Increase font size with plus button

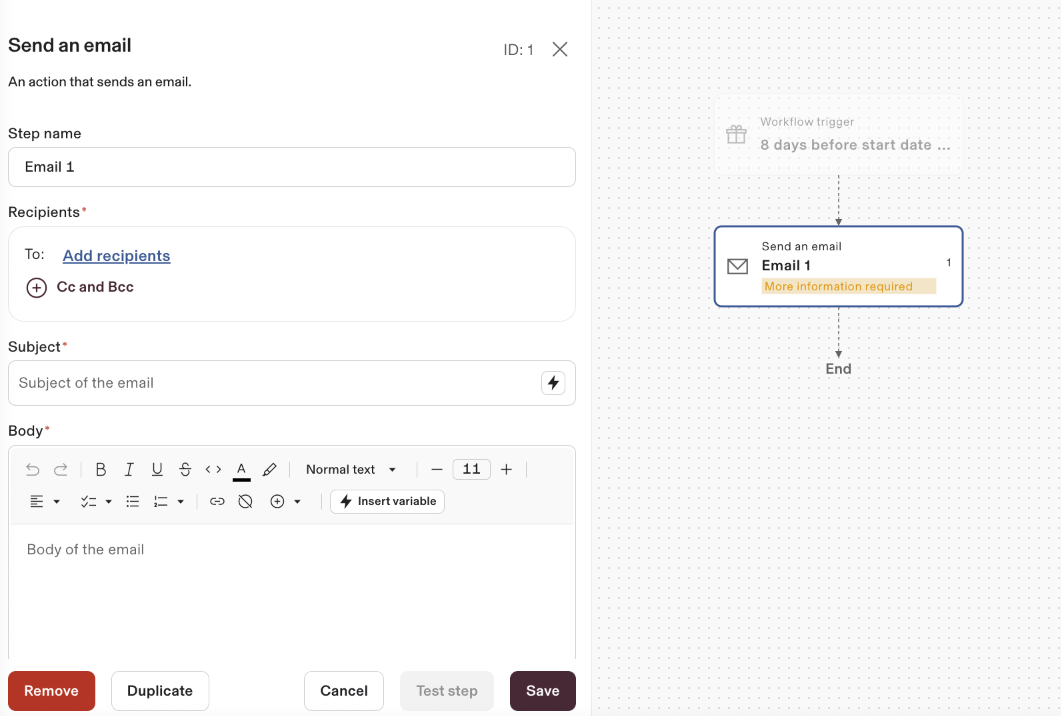click(506, 470)
